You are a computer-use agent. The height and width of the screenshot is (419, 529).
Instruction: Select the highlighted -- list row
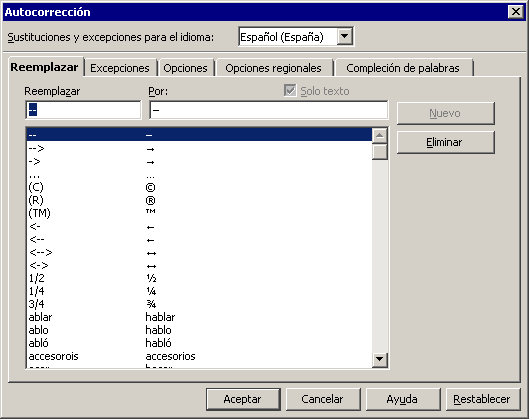(199, 135)
